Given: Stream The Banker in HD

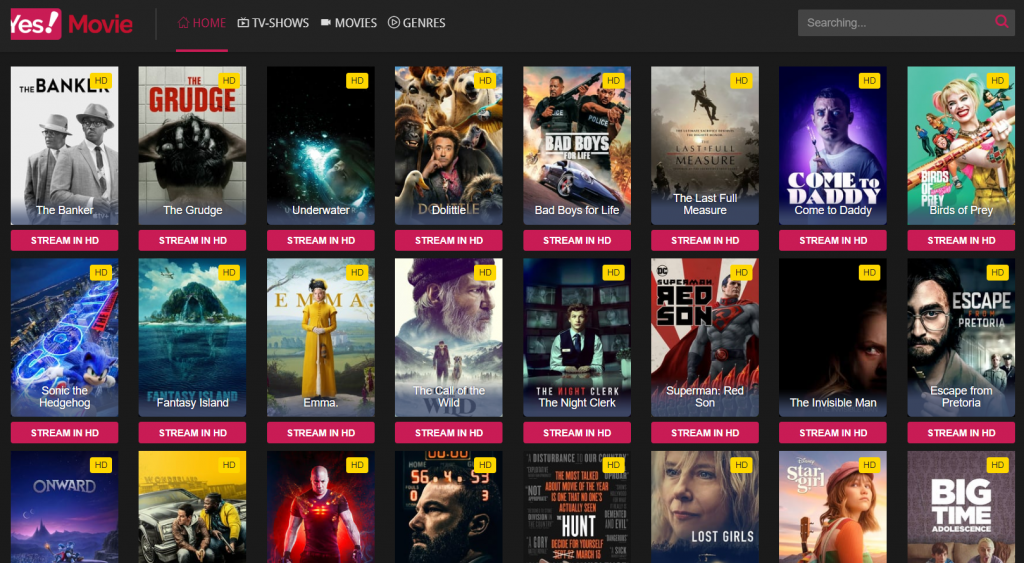Looking at the screenshot, I should tap(65, 240).
